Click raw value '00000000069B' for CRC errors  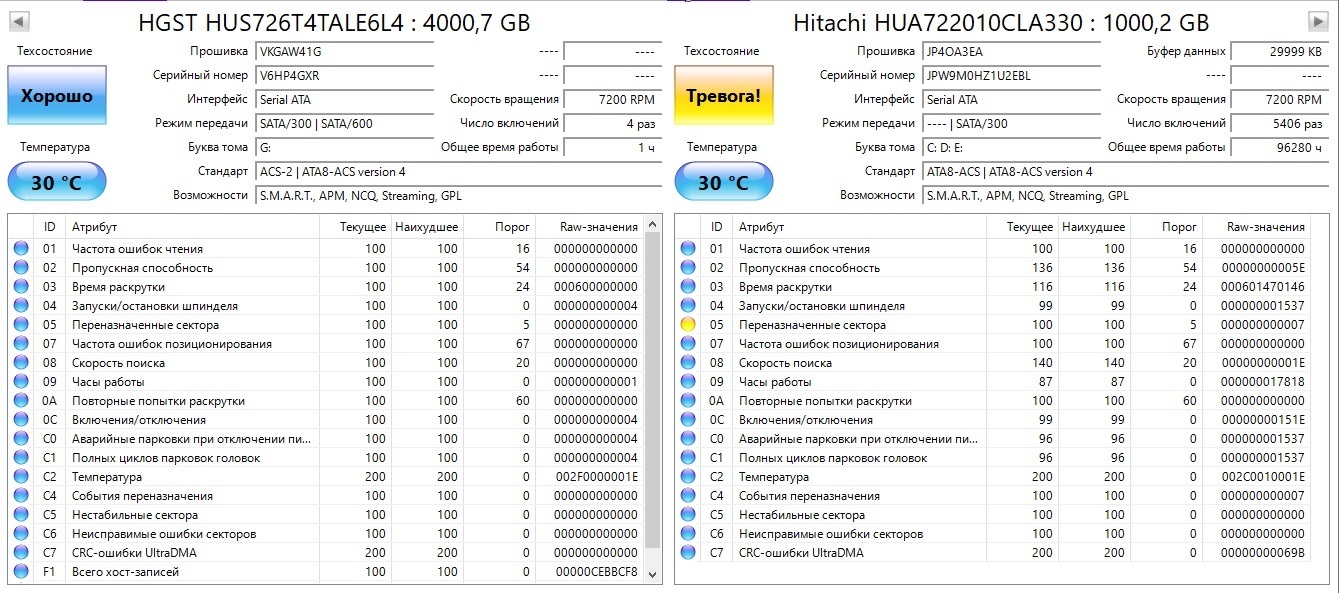pos(1263,553)
